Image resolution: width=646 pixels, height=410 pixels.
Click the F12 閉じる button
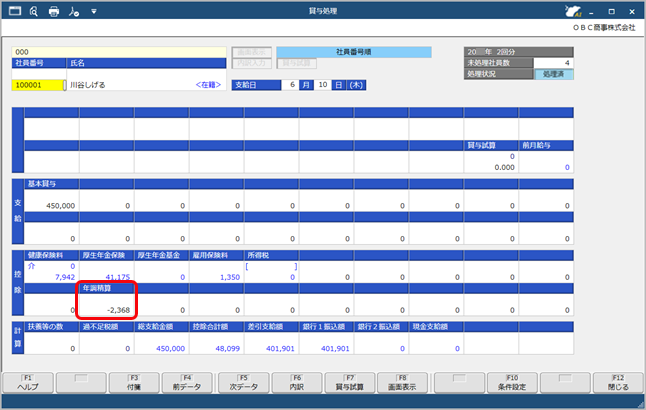[x=618, y=383]
